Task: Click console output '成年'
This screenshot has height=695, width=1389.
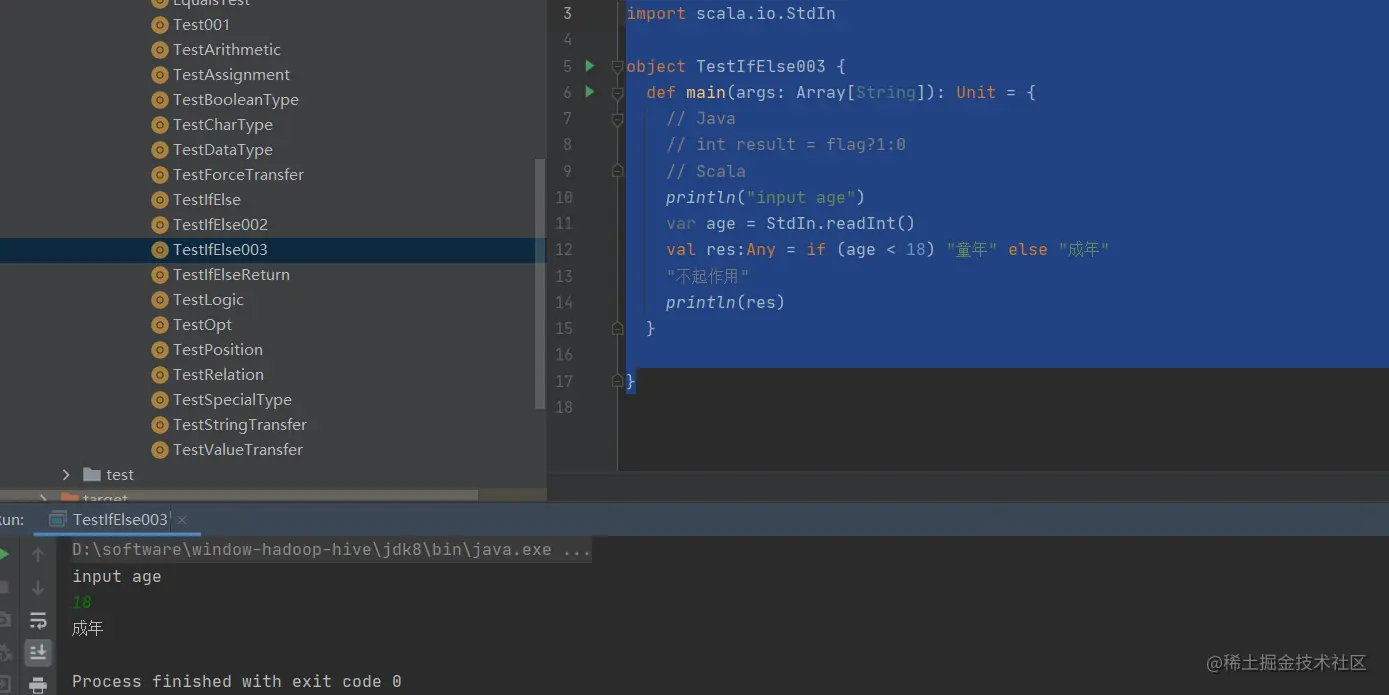Action: coord(88,628)
